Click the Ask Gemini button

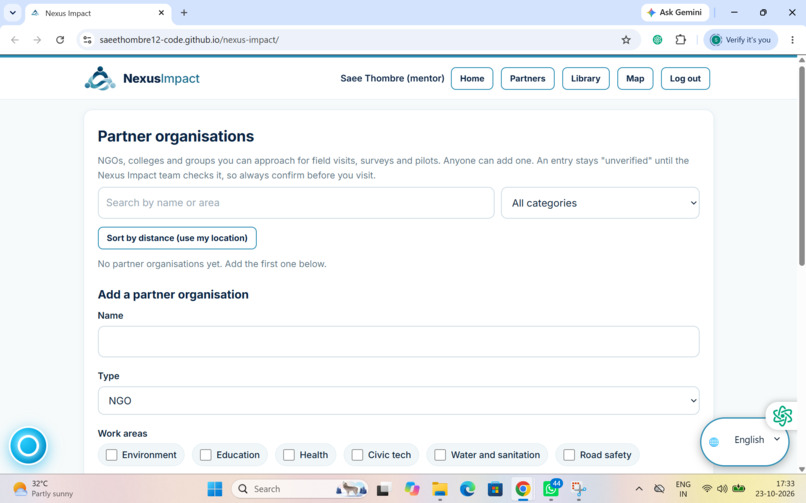pos(675,12)
